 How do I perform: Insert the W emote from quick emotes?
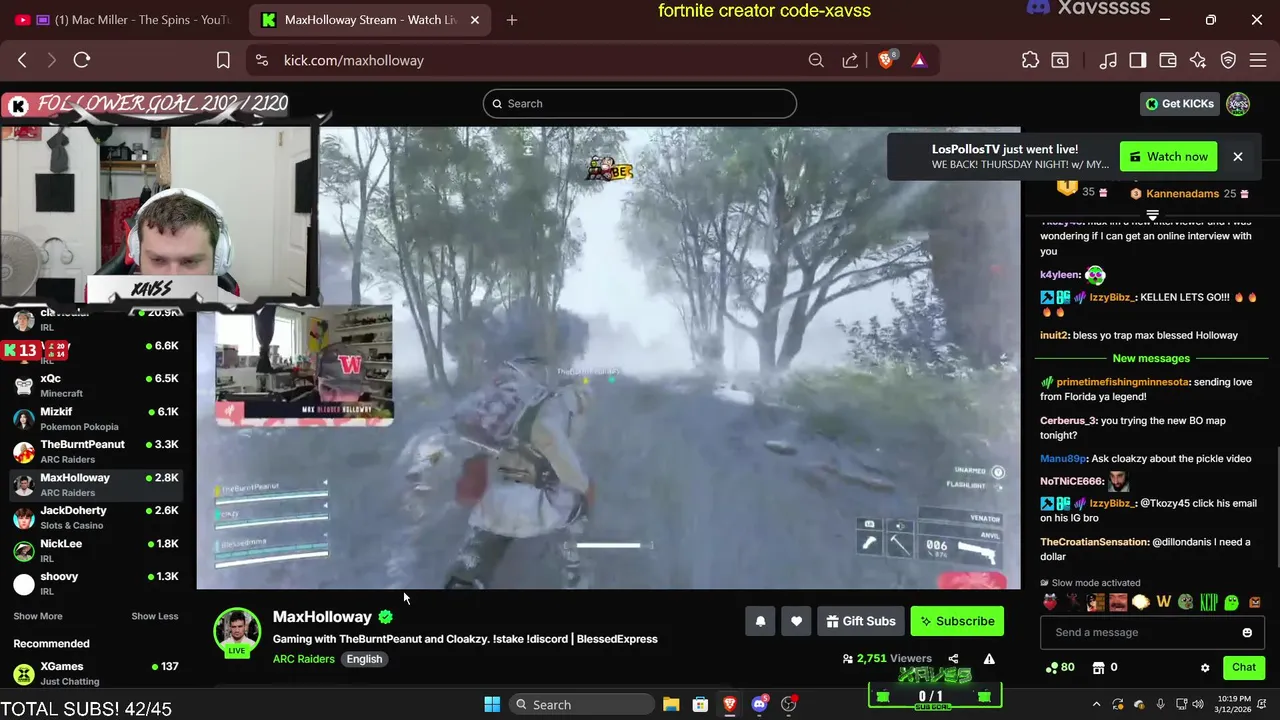click(x=1163, y=602)
